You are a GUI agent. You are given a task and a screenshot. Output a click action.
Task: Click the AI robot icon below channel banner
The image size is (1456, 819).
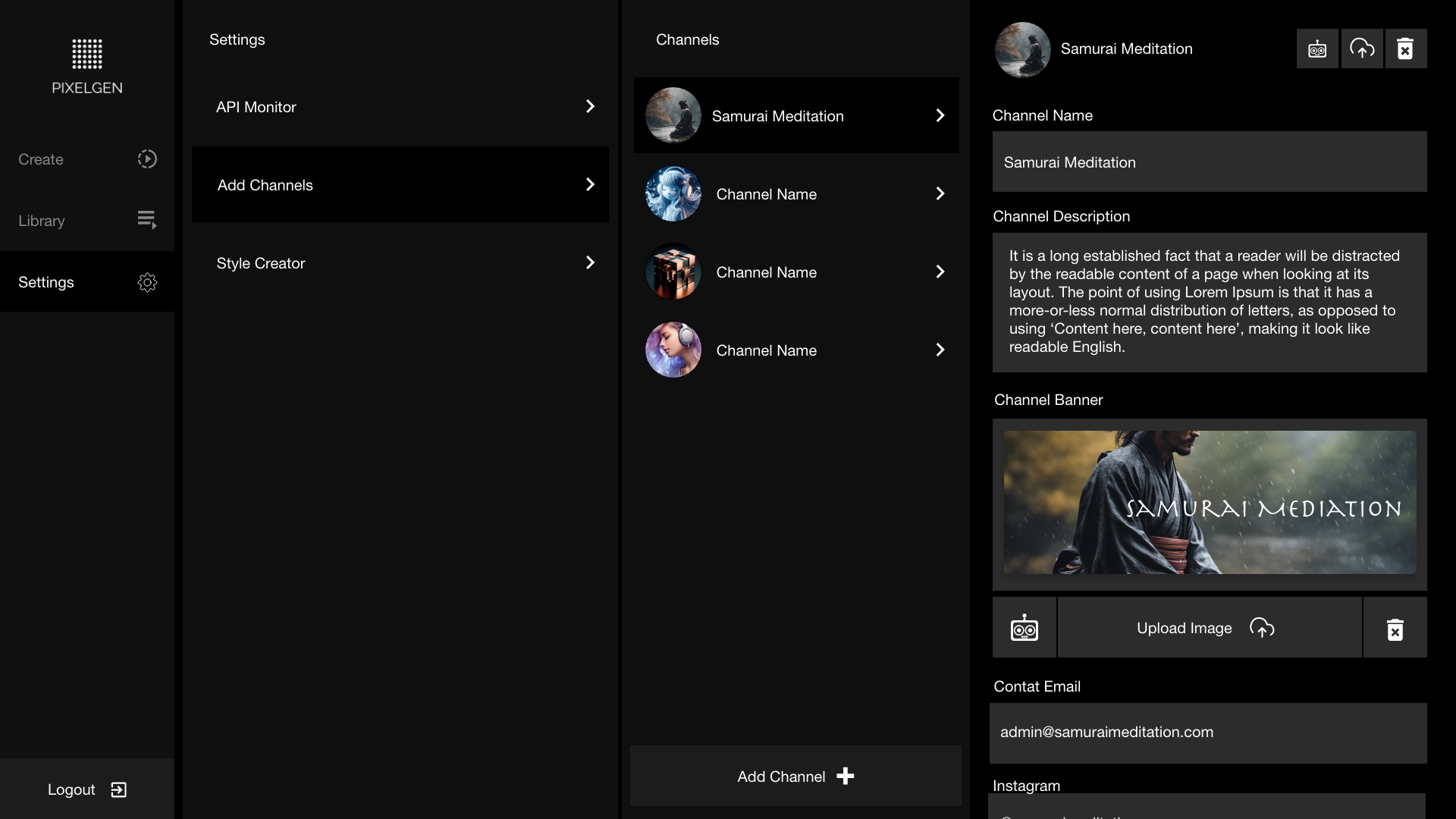tap(1024, 628)
